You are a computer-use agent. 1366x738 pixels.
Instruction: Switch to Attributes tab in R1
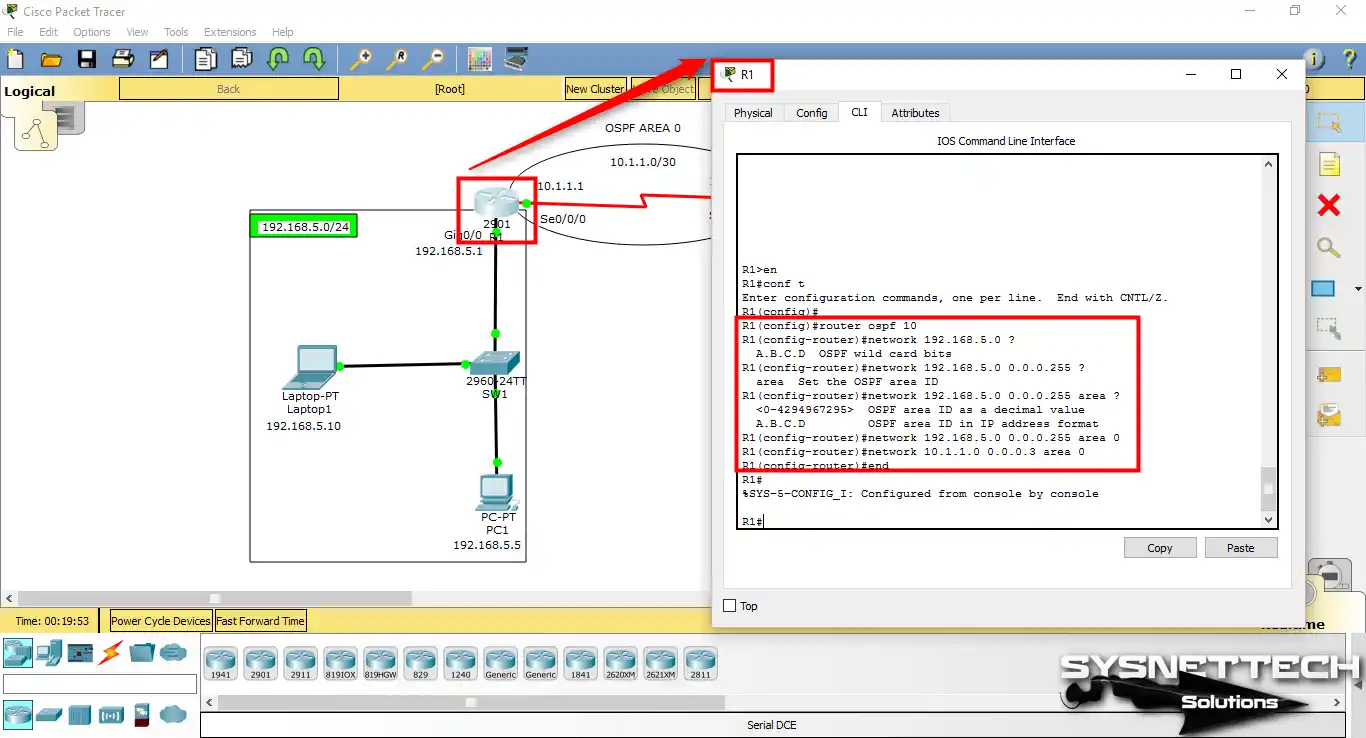(916, 113)
